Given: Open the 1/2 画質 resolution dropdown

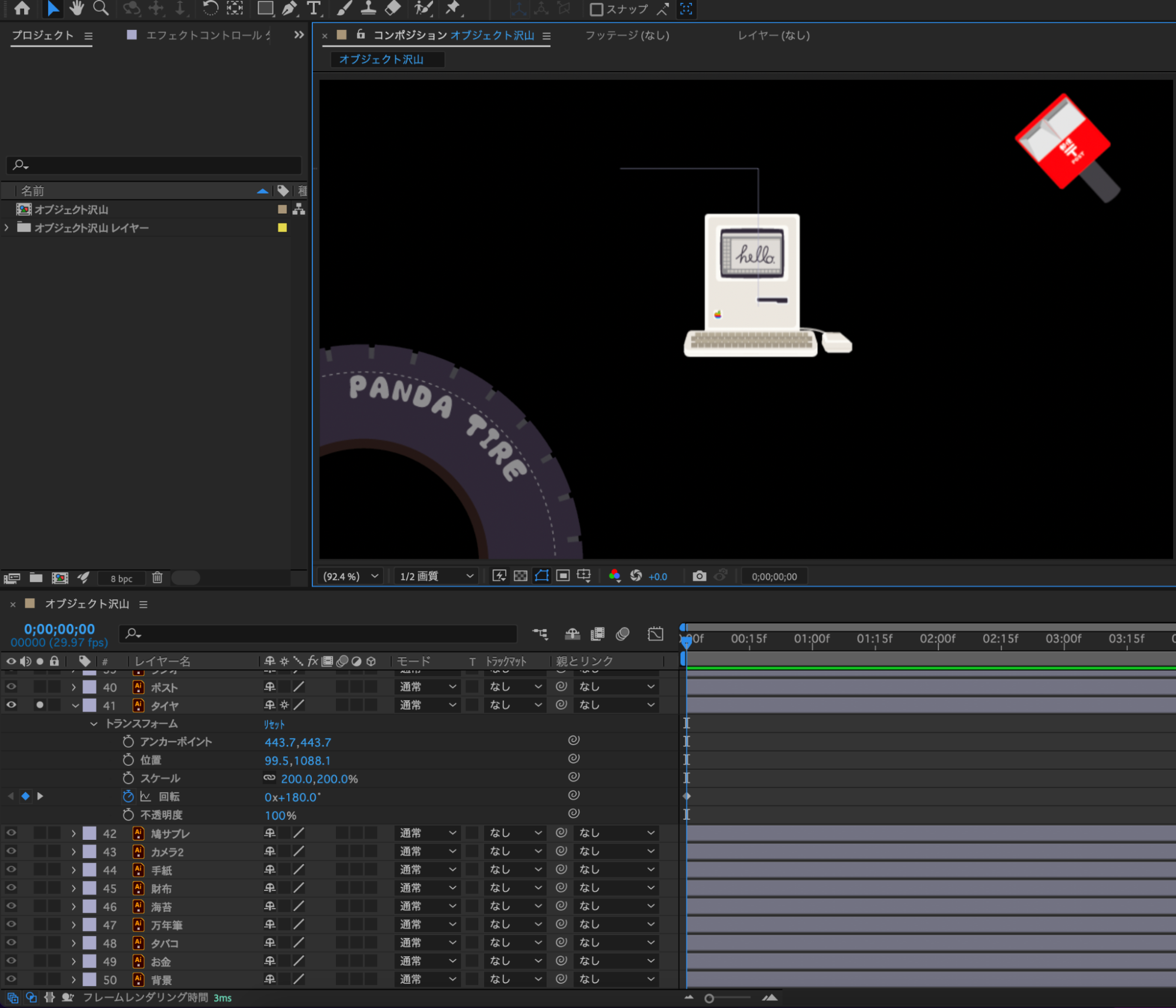Looking at the screenshot, I should coord(436,576).
